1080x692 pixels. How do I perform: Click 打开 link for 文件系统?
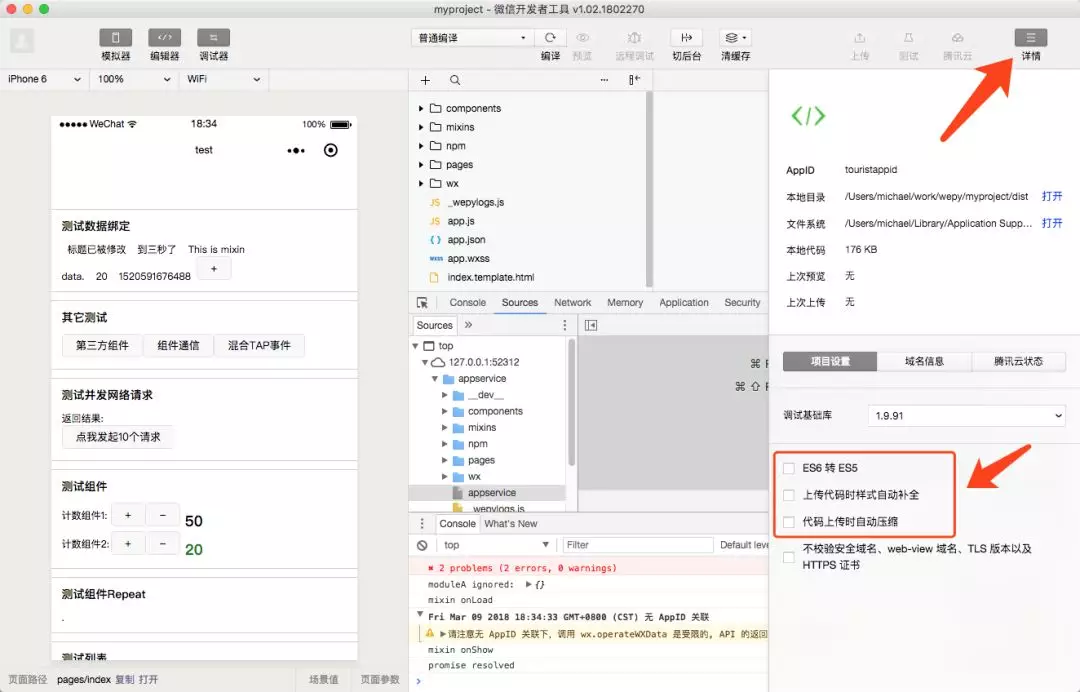[1052, 224]
